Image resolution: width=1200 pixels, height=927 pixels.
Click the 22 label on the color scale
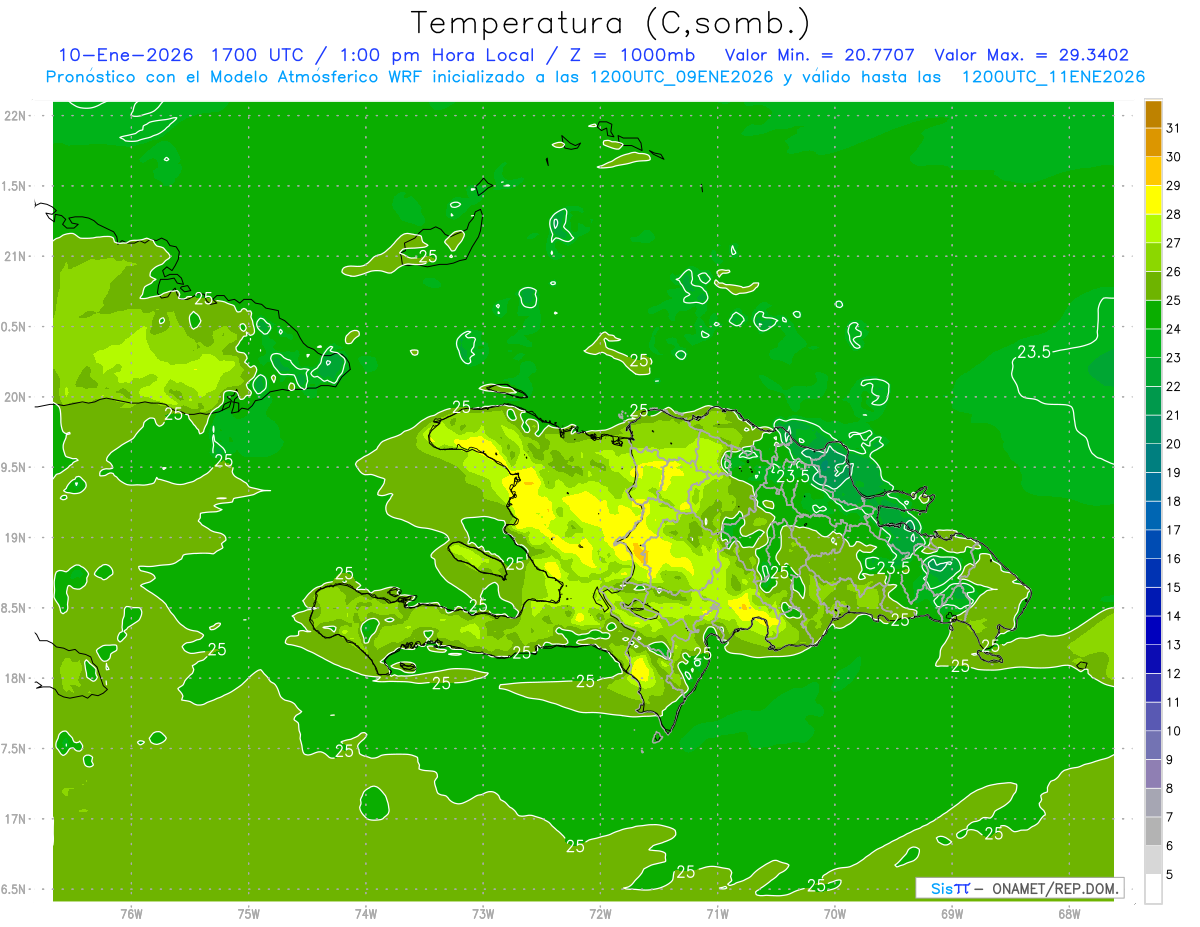(1174, 386)
